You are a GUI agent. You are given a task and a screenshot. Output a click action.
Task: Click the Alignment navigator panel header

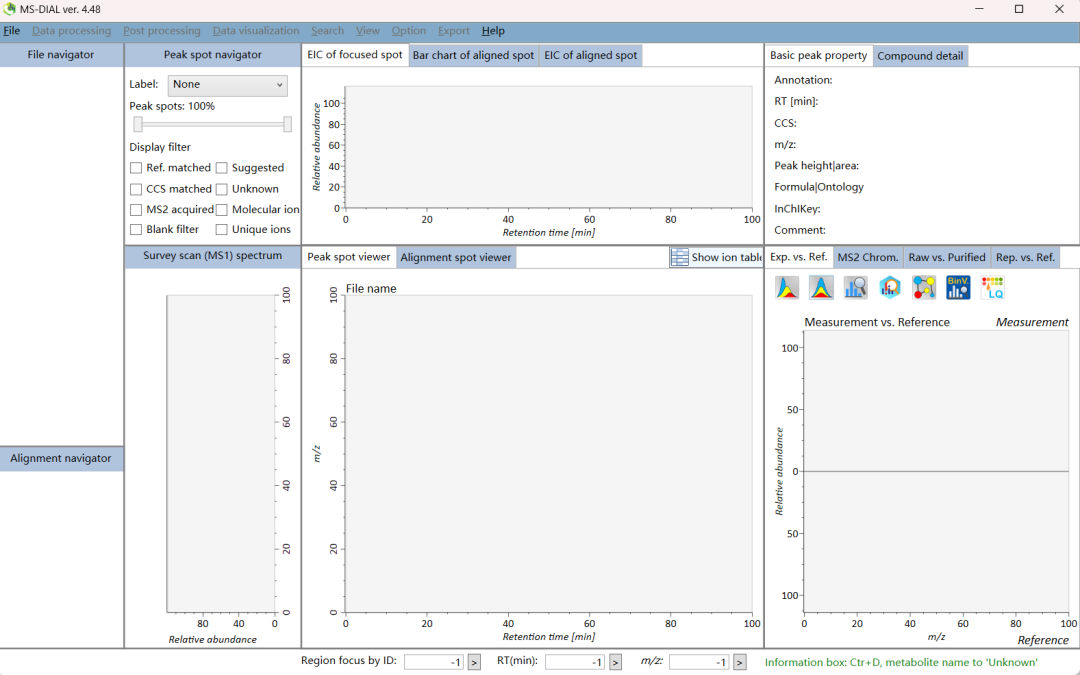point(61,459)
